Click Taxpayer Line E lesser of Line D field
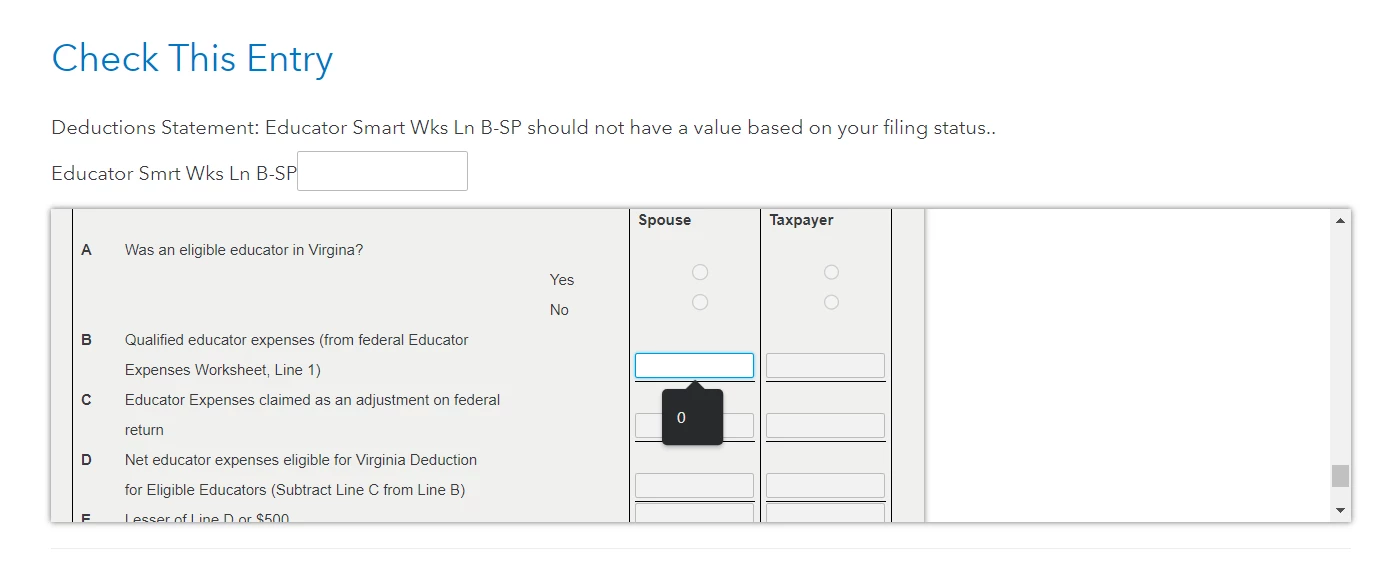This screenshot has height=578, width=1392. coord(825,512)
